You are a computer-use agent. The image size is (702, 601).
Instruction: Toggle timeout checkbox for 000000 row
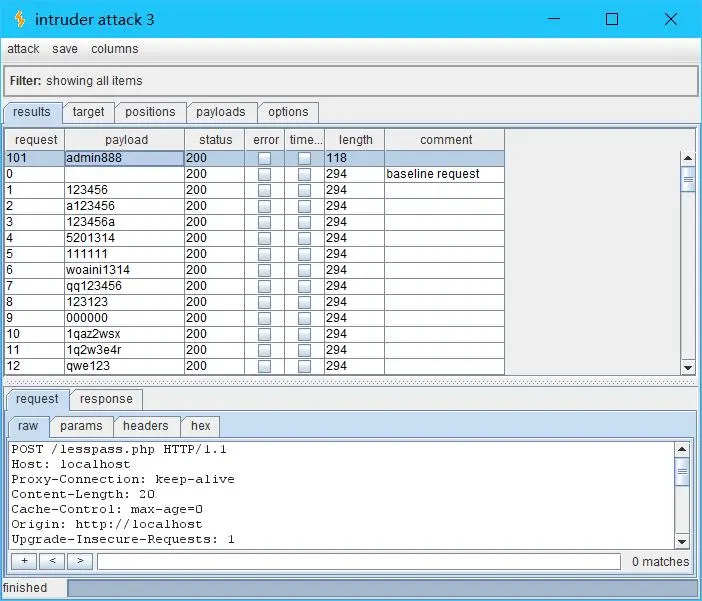click(304, 318)
